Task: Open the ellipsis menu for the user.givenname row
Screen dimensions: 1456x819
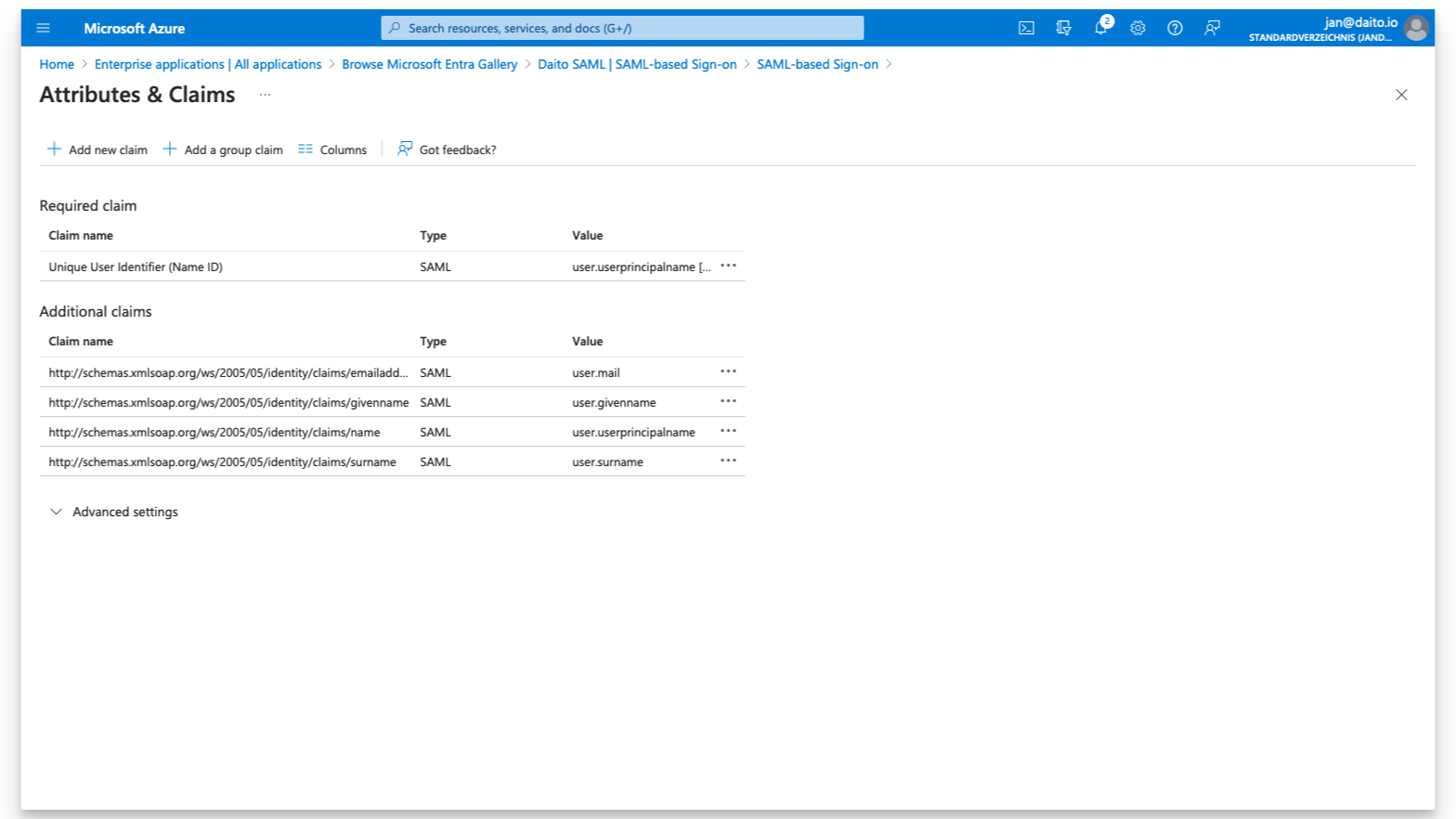Action: pyautogui.click(x=728, y=401)
